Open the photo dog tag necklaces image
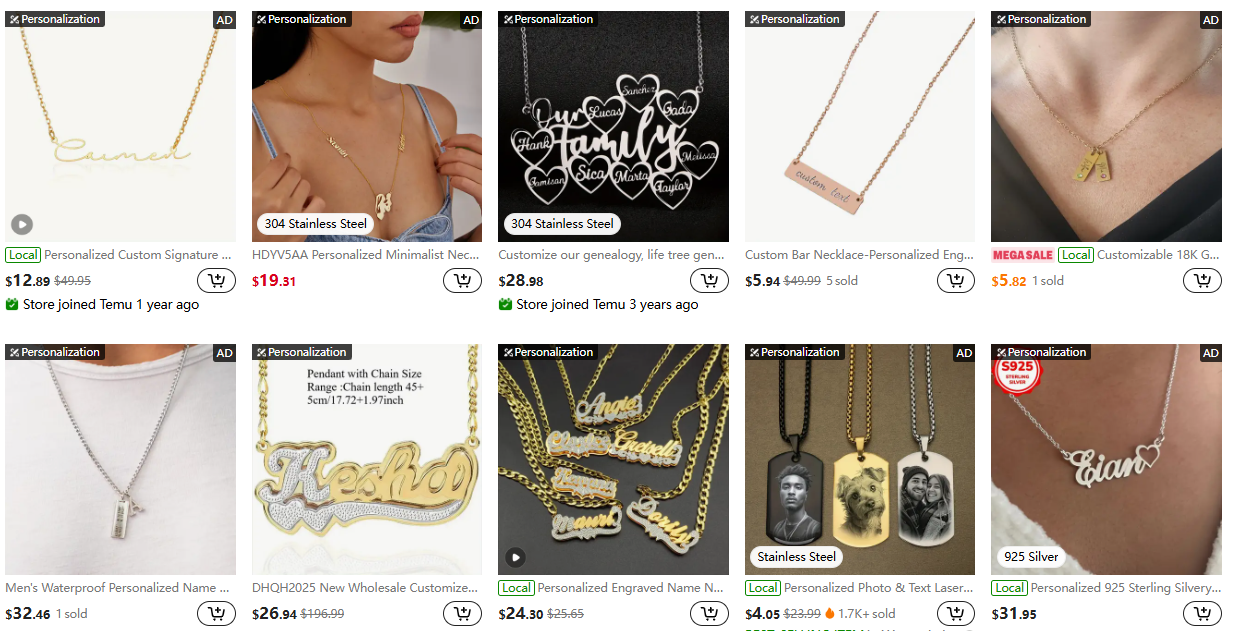This screenshot has width=1242, height=631. pos(860,459)
